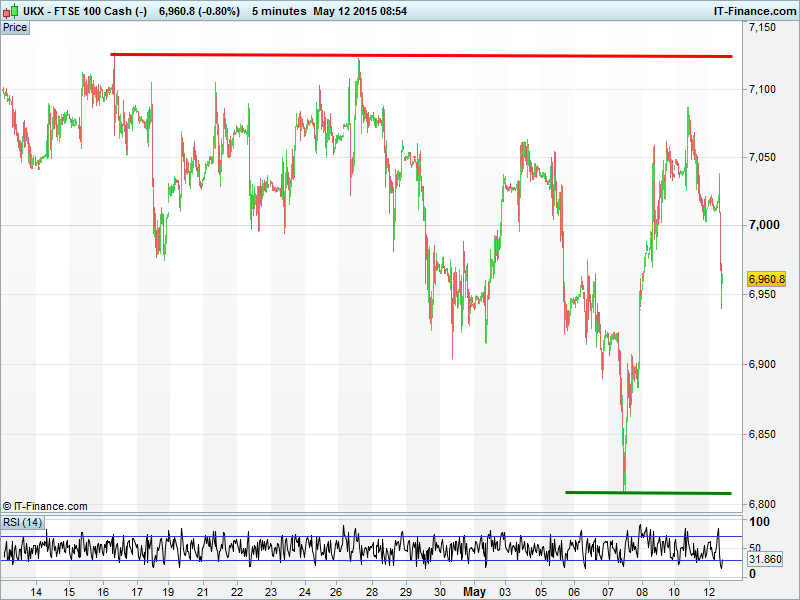Click the 31.860 RSI value tag
Screen dimensions: 800x600
pos(765,559)
